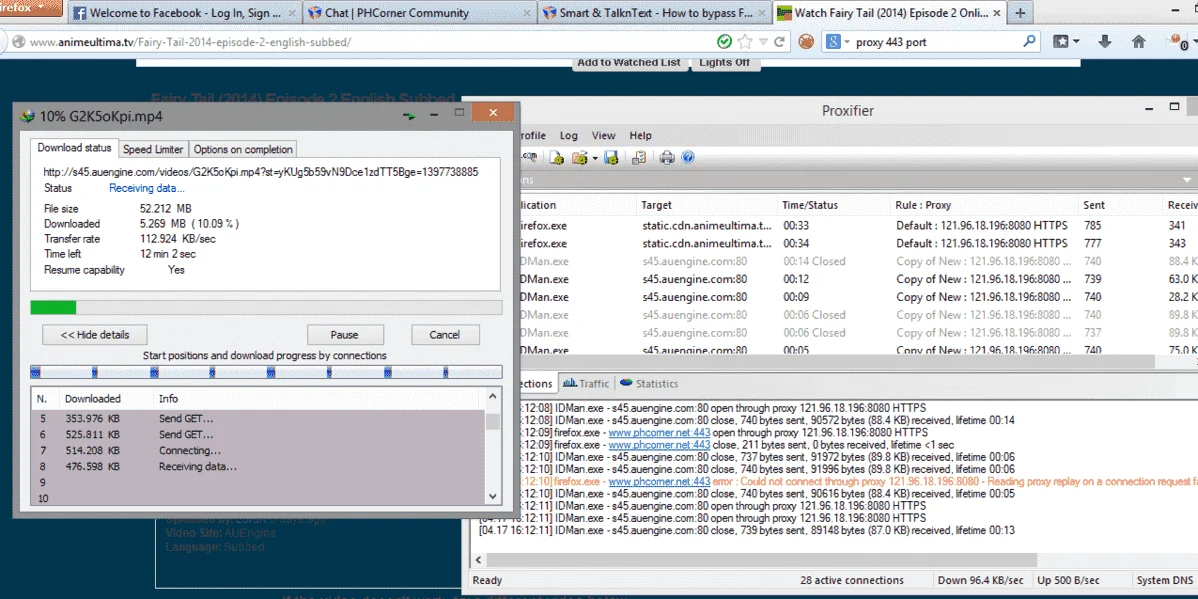Cancel the G2K5oKpi.mp4 download
The height and width of the screenshot is (599, 1198).
(x=445, y=335)
